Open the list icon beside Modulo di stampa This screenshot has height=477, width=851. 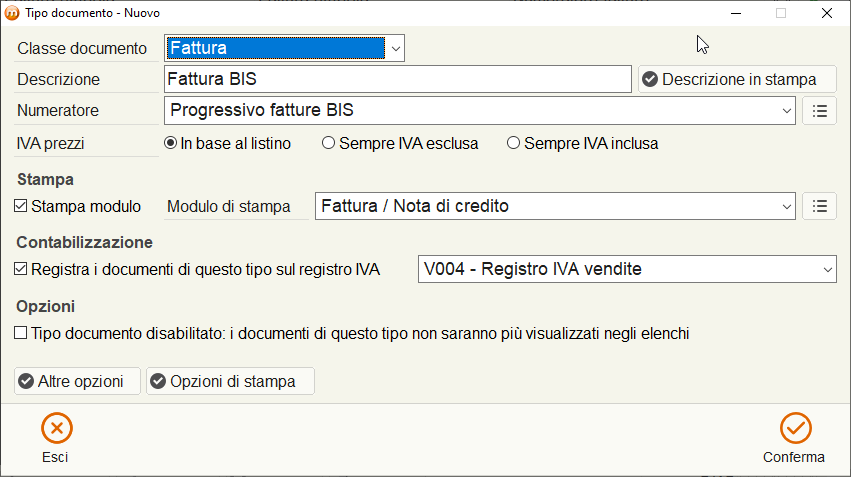(x=819, y=206)
